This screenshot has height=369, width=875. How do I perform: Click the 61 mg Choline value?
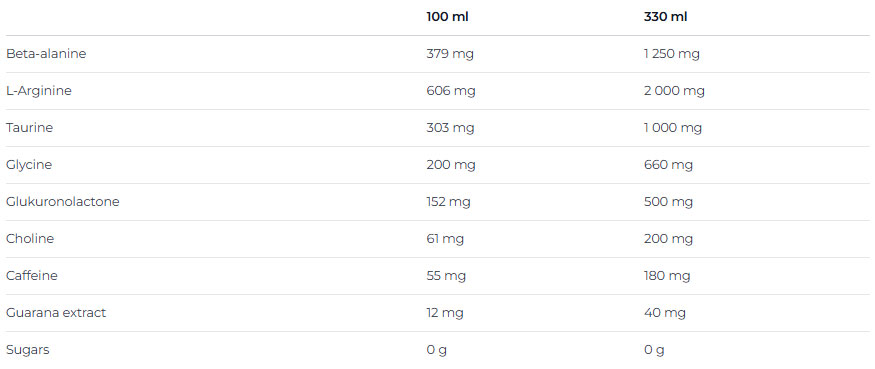click(445, 239)
